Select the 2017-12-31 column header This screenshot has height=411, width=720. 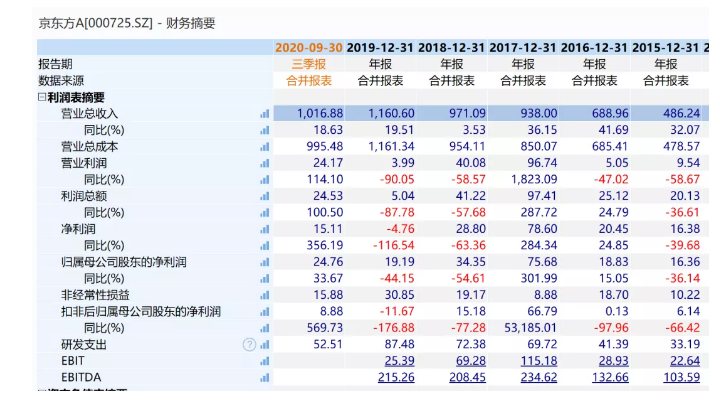pyautogui.click(x=523, y=48)
